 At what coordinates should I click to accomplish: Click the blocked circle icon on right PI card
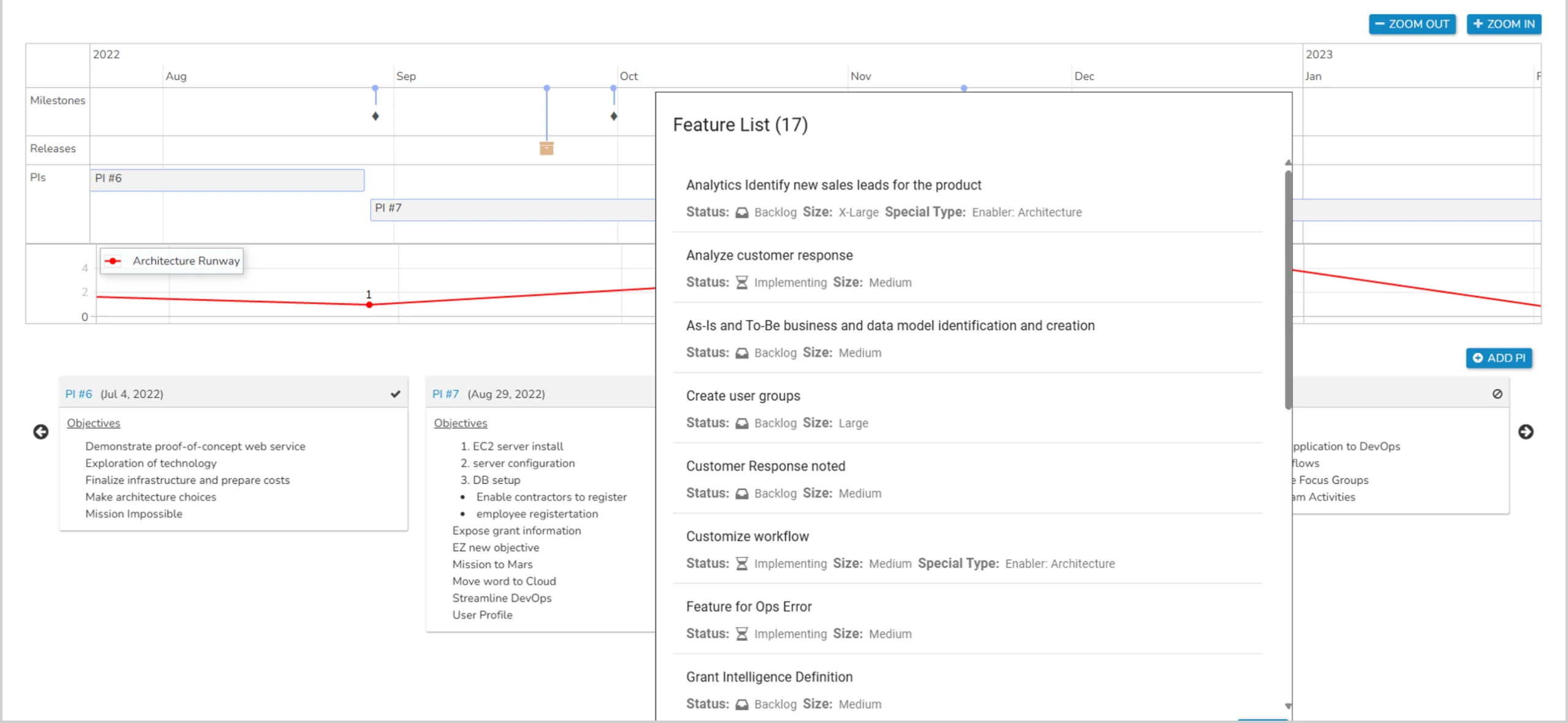[x=1497, y=394]
